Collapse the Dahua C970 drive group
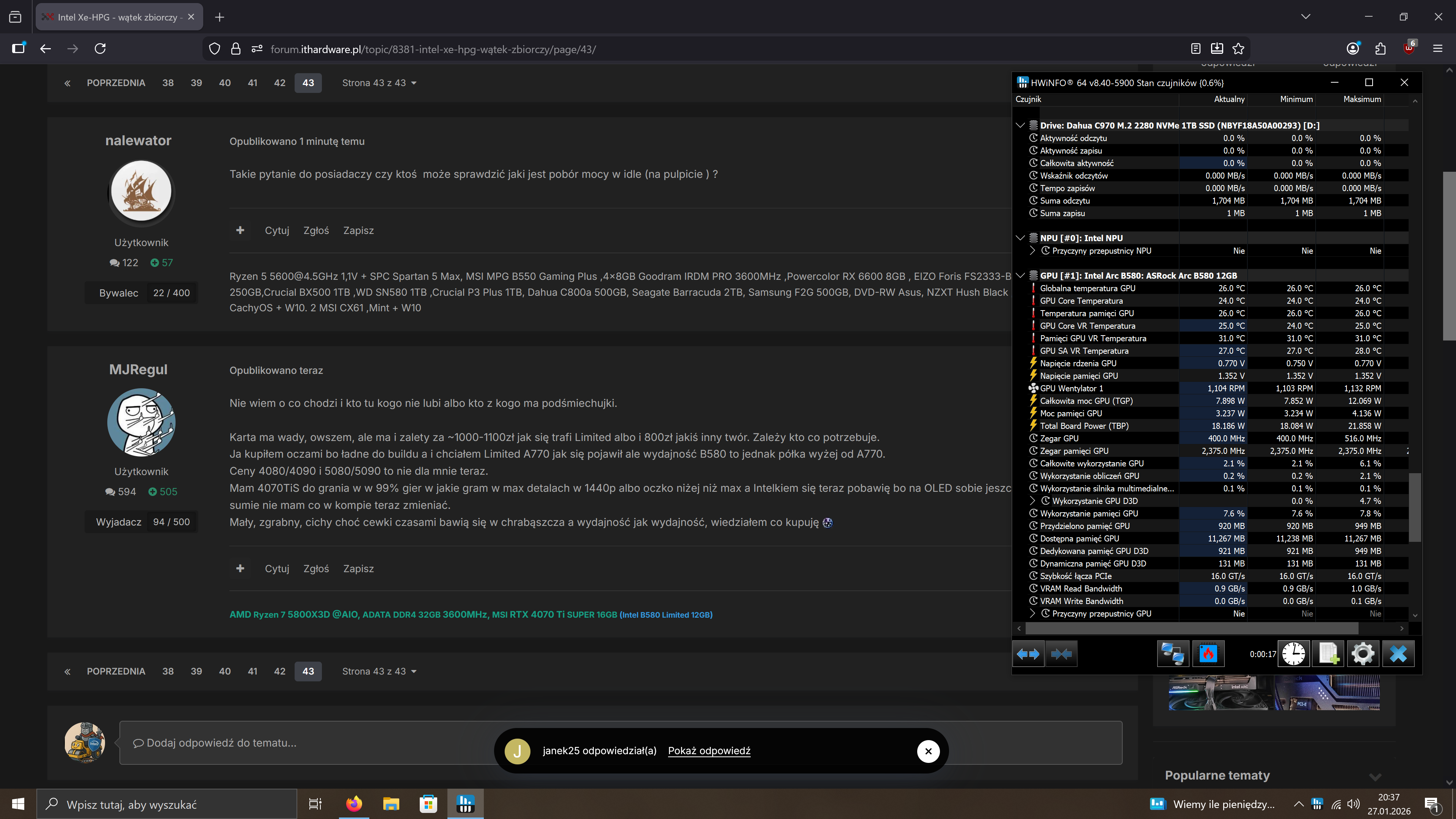Viewport: 1456px width, 819px height. (1020, 126)
